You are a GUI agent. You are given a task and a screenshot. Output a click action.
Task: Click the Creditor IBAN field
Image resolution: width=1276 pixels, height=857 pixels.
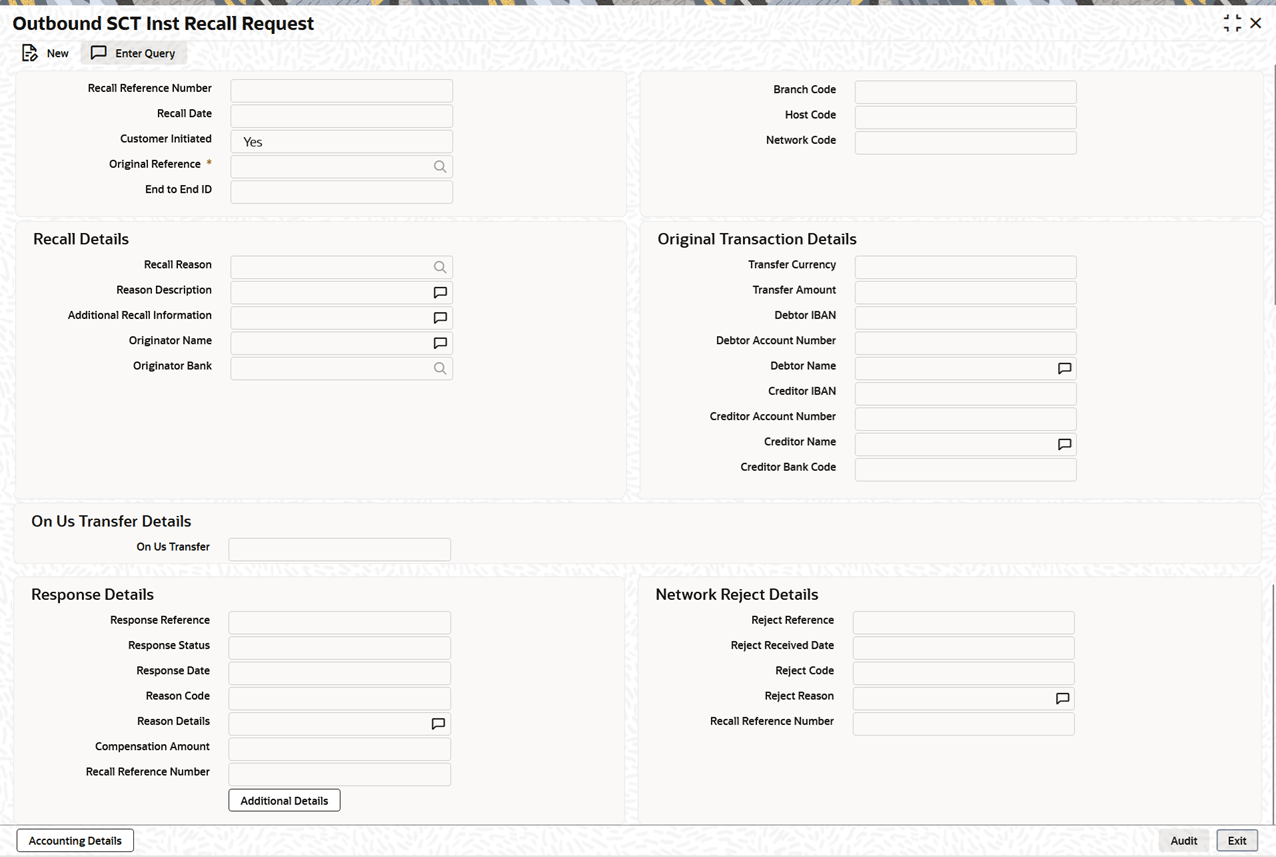coord(965,394)
